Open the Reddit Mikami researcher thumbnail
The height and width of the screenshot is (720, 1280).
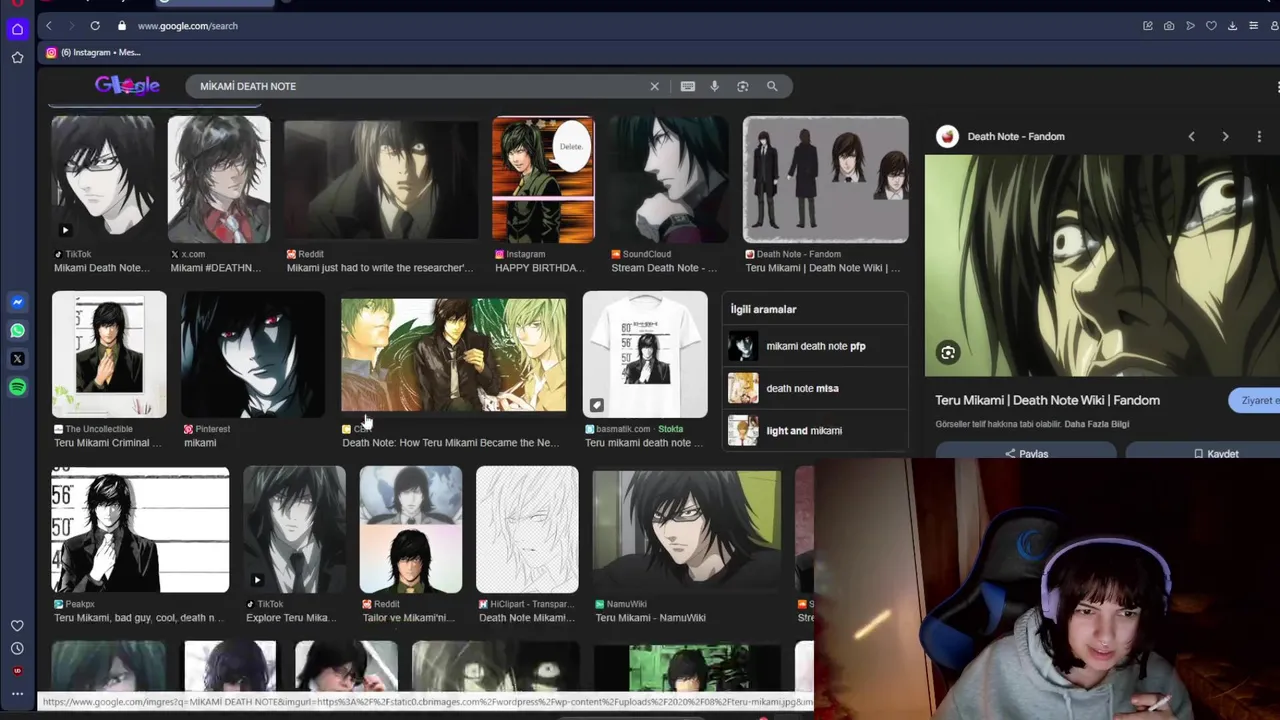[381, 180]
